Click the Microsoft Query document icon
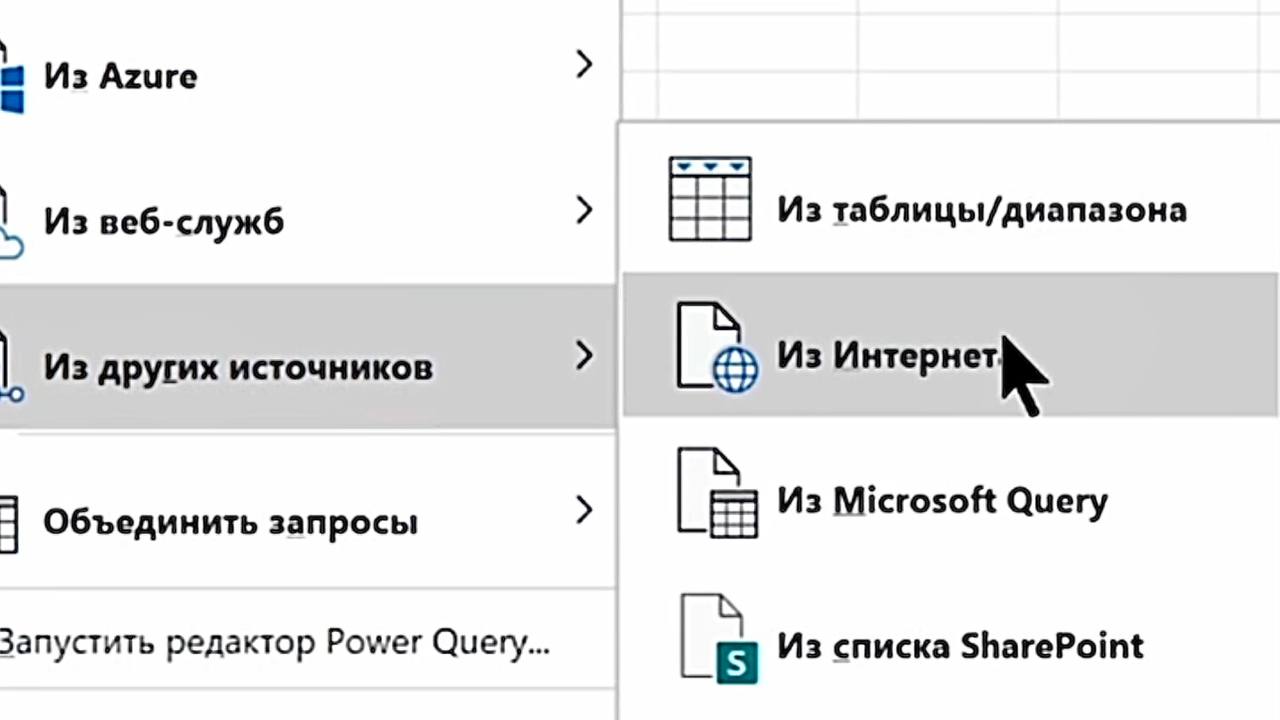The height and width of the screenshot is (720, 1280). tap(717, 493)
